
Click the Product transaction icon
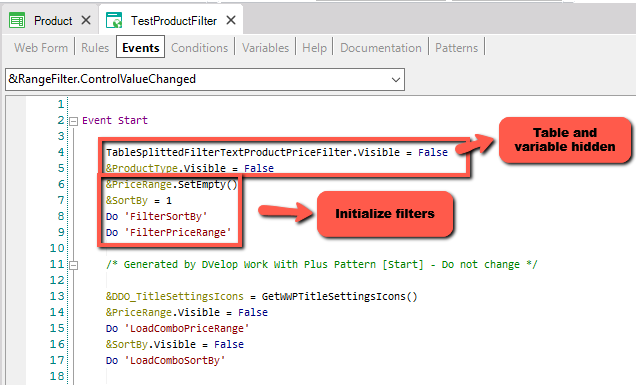point(17,20)
